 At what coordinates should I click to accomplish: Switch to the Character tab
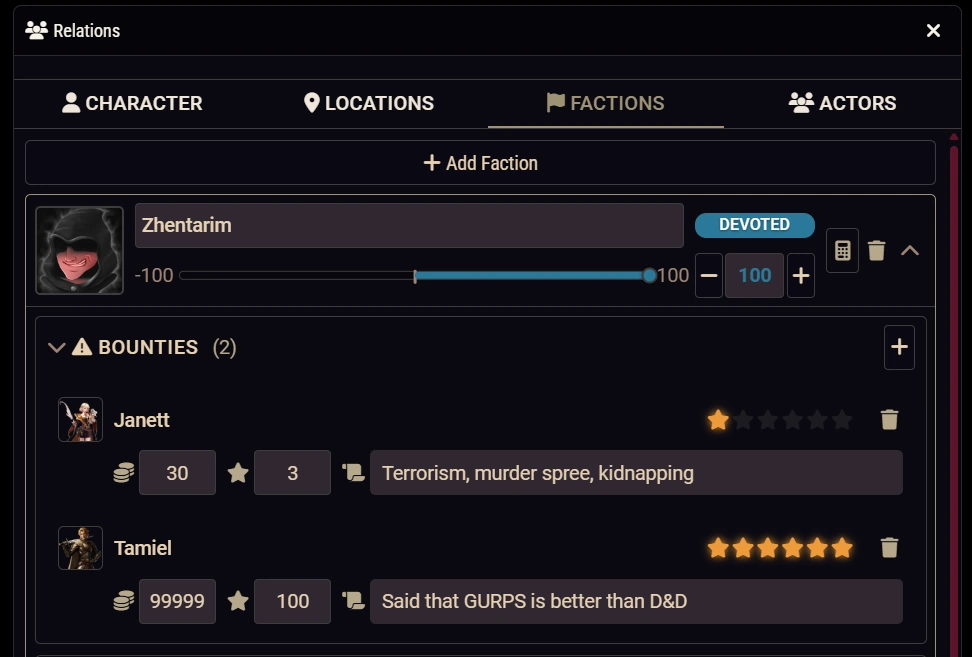(131, 103)
